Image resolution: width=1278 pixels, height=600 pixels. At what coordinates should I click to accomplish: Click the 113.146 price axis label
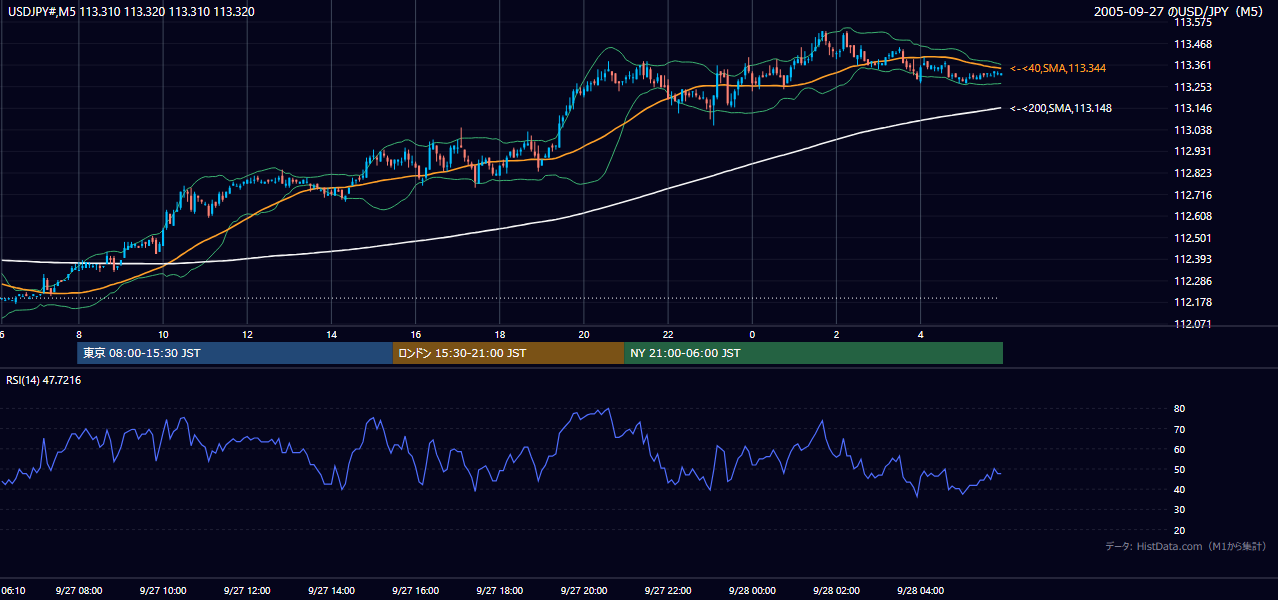click(x=1193, y=108)
